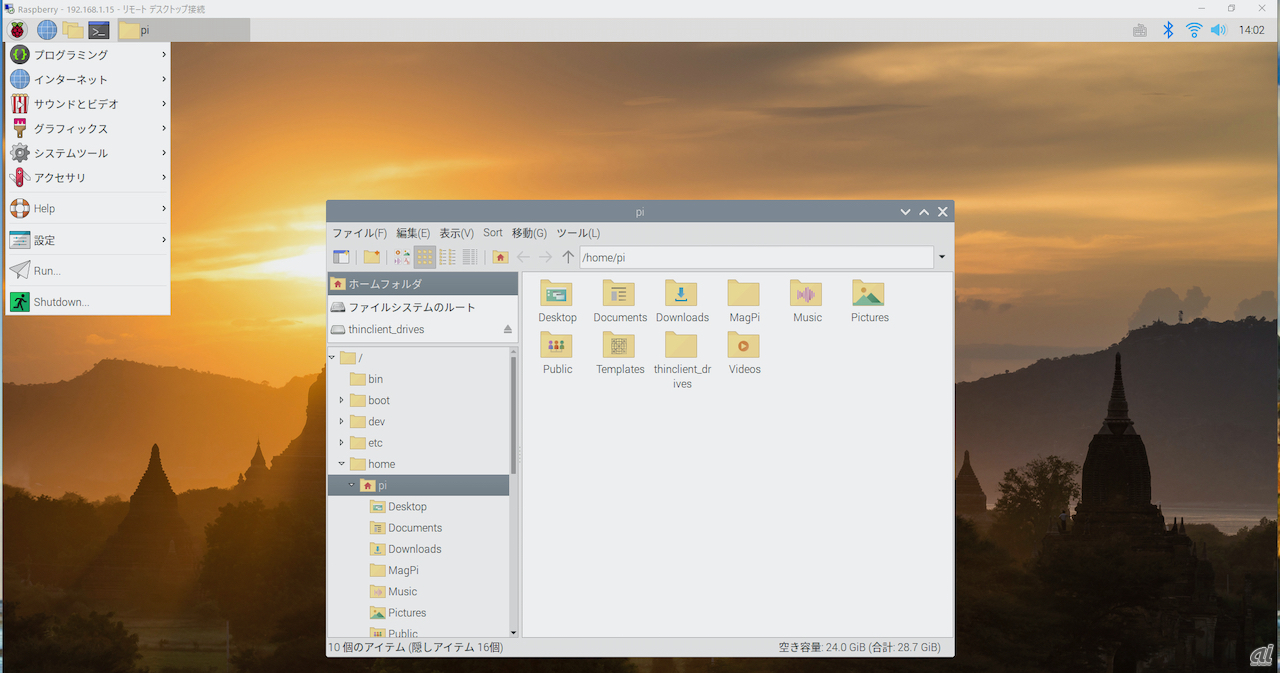The image size is (1280, 673).
Task: Select ファイルシステムのルート in places list
Action: click(411, 307)
